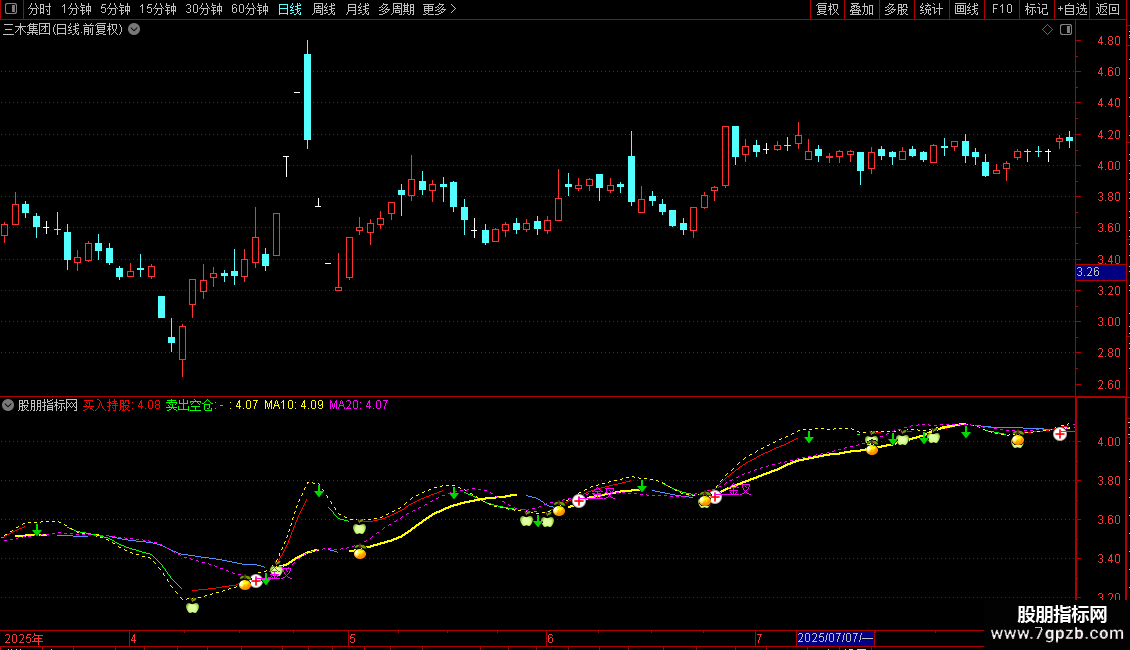Activate 画线 drawing tools
The width and height of the screenshot is (1130, 650).
(966, 9)
